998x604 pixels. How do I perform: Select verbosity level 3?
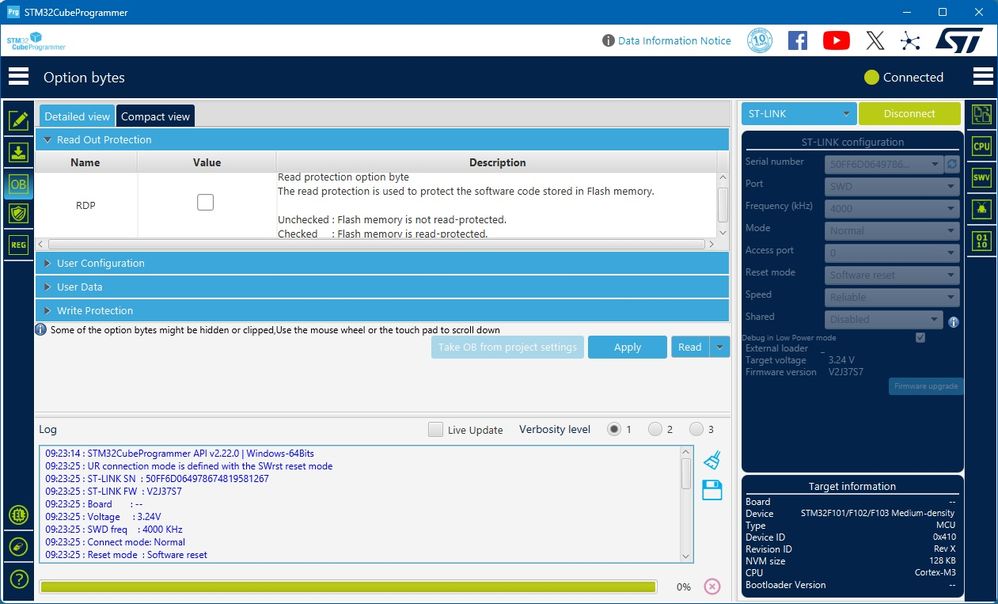tap(696, 430)
